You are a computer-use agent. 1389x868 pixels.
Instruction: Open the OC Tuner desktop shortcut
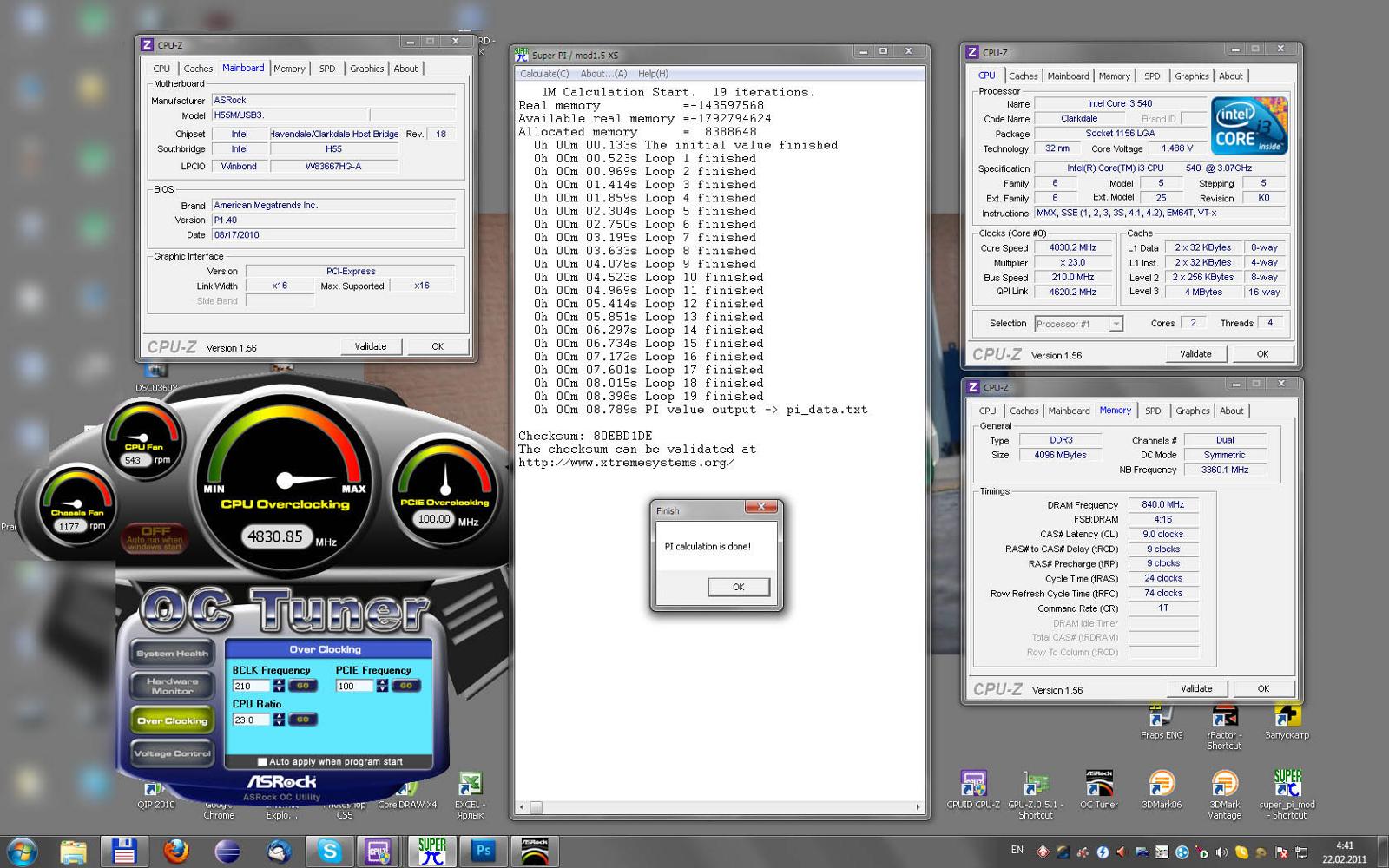click(1099, 789)
